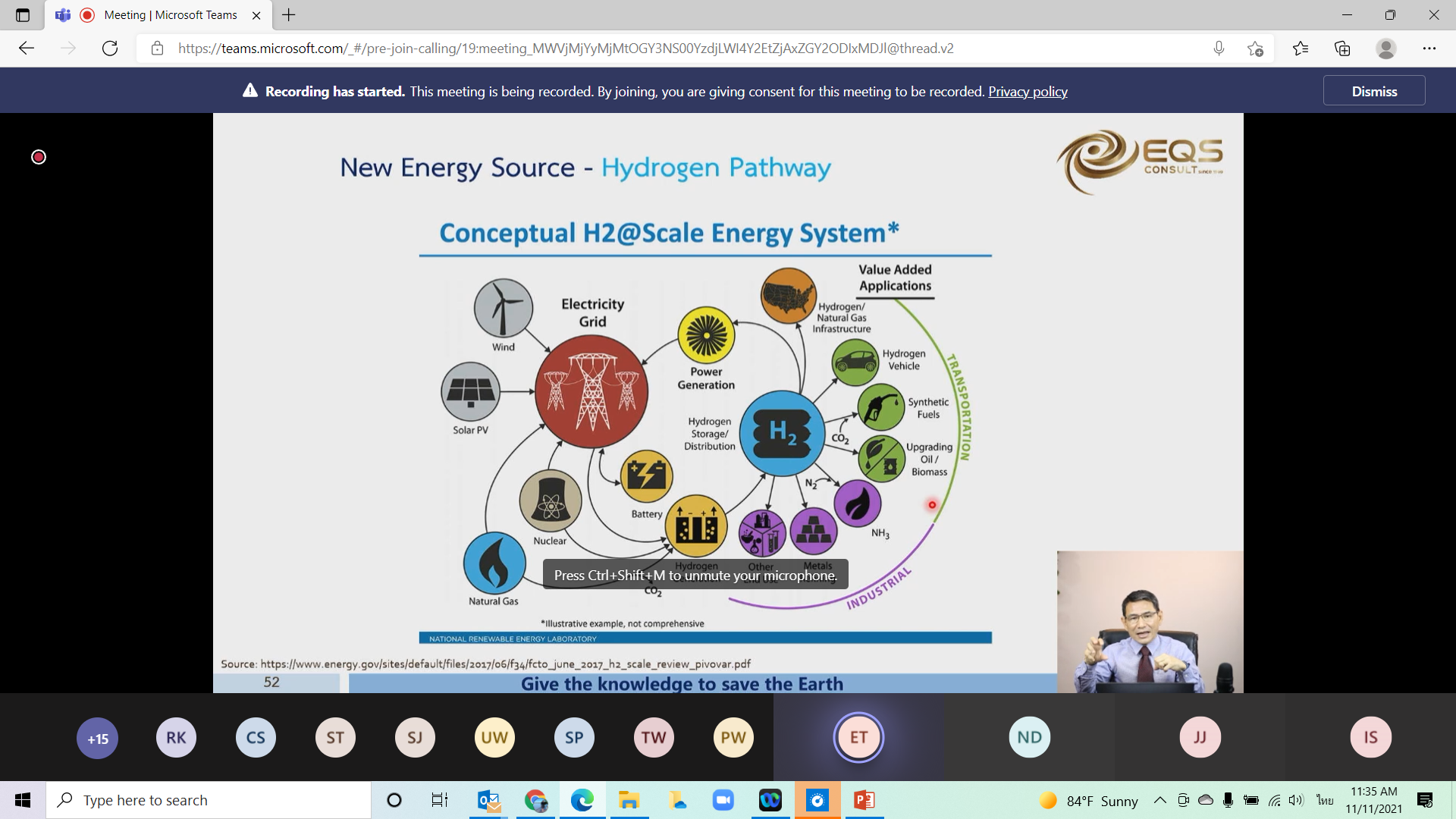Screen dimensions: 1456x819
Task: Click the Type here to search box
Action: 209,800
